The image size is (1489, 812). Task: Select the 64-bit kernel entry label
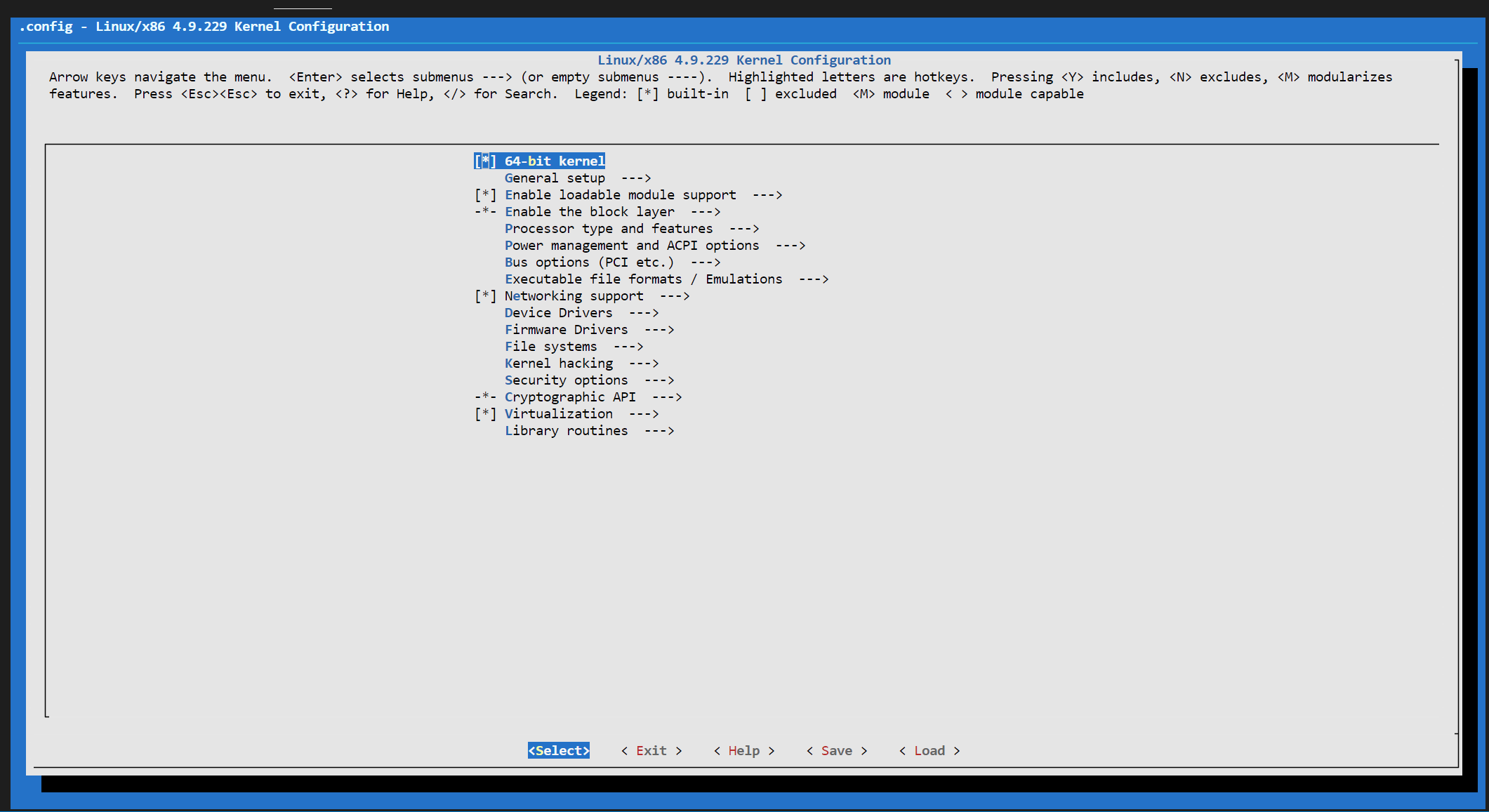click(x=555, y=161)
